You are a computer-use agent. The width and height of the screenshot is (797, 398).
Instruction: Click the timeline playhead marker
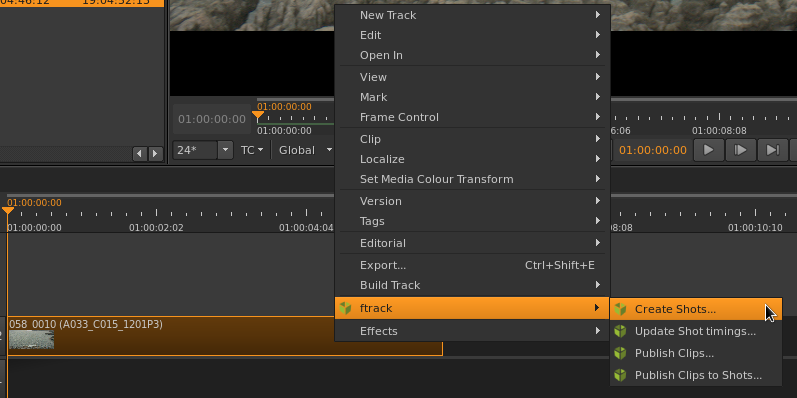[x=8, y=210]
